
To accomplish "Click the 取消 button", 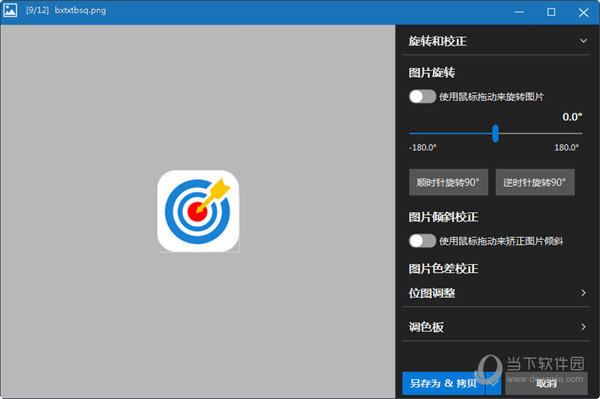I will click(546, 383).
